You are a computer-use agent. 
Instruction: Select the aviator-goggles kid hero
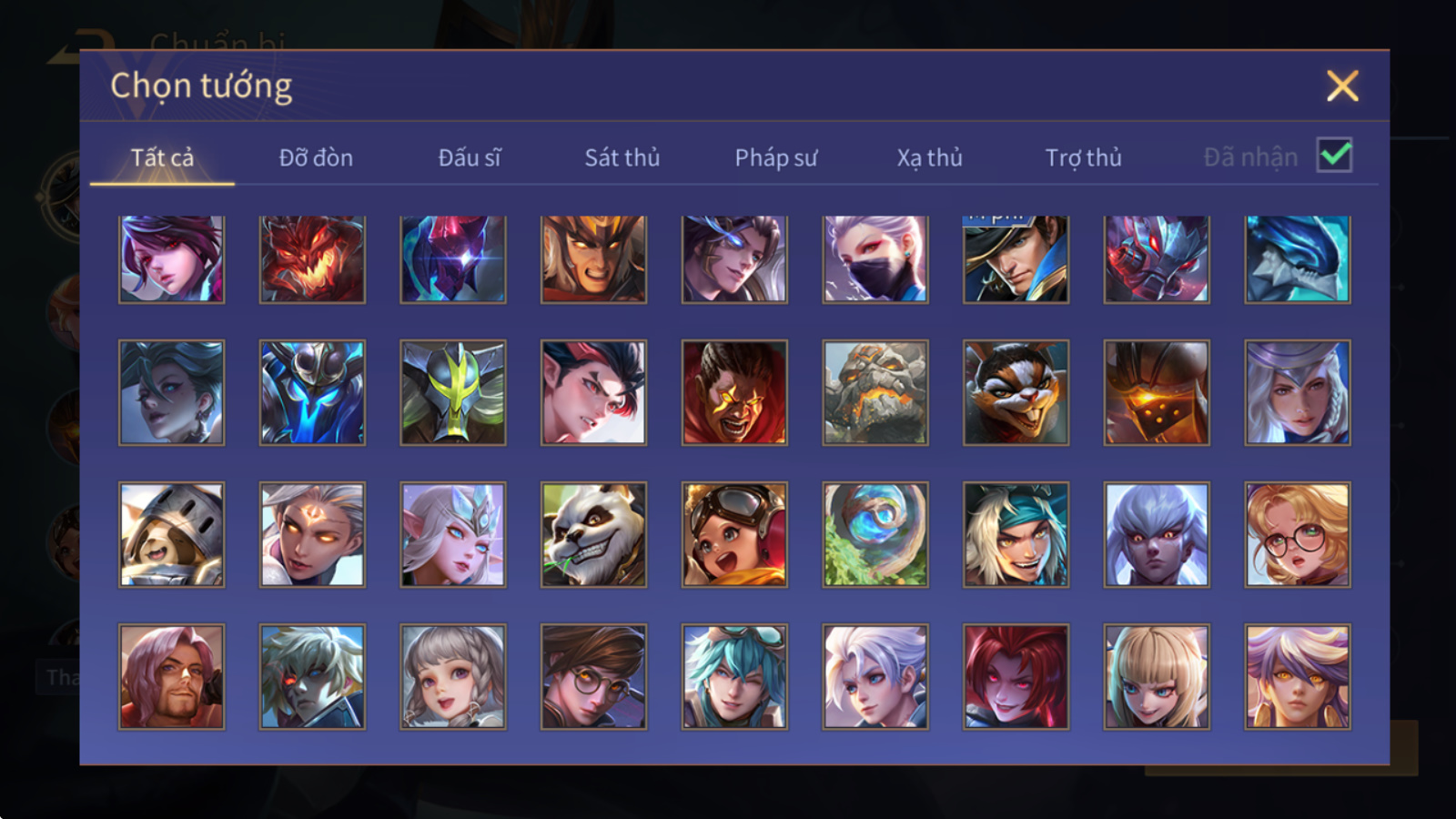[734, 534]
